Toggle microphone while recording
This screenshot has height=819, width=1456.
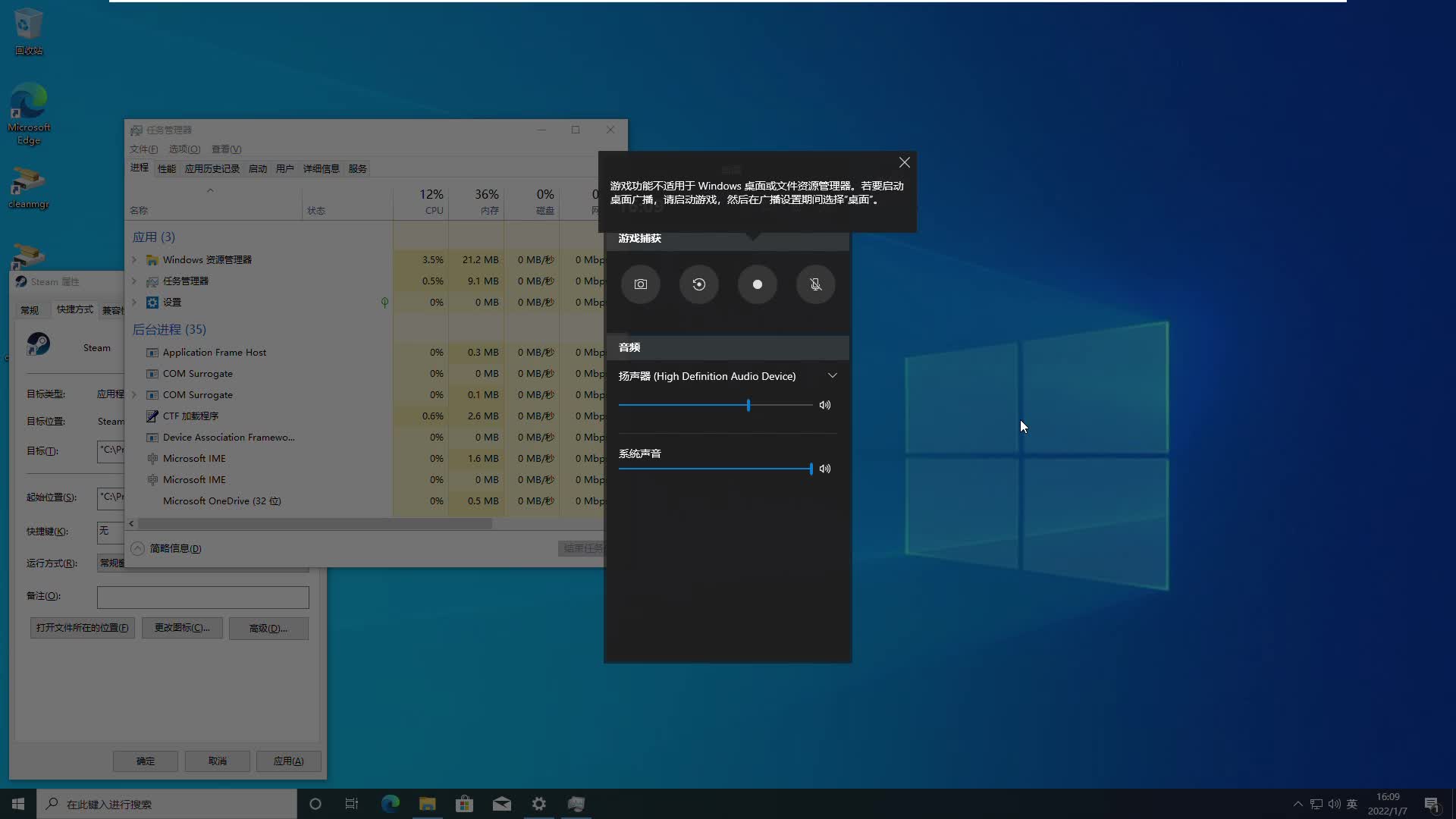pos(816,284)
